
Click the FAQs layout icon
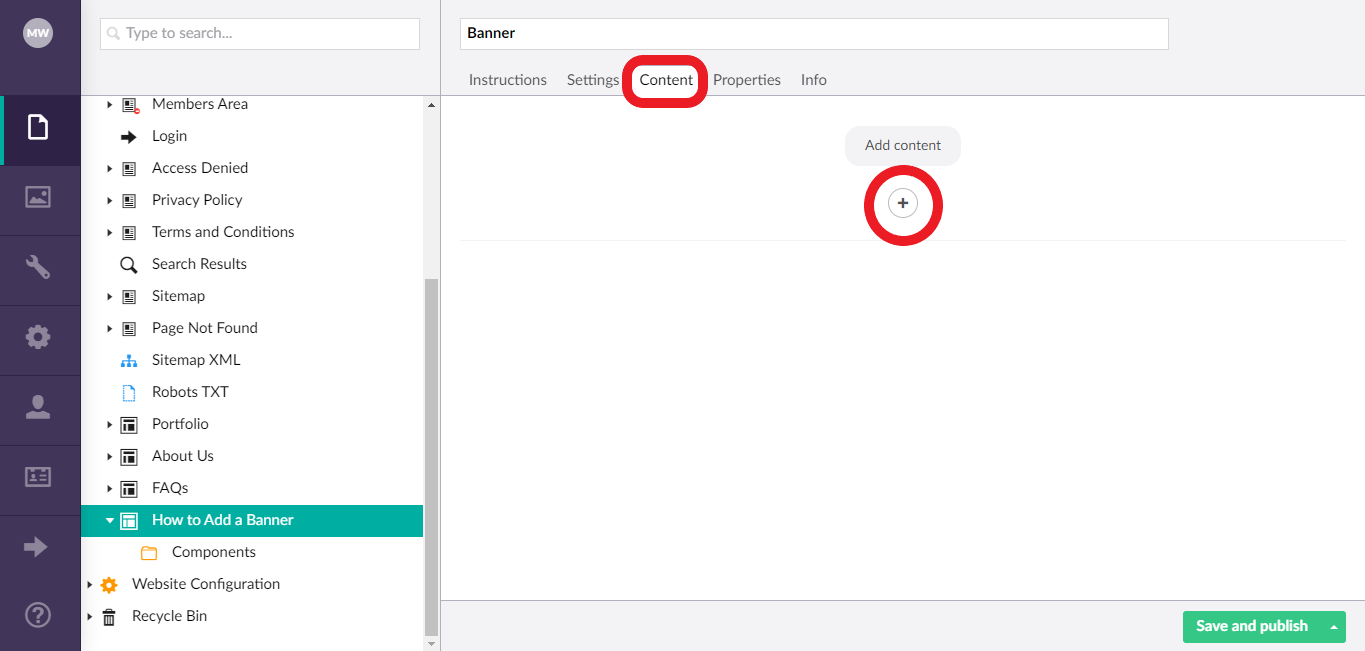[x=128, y=489]
